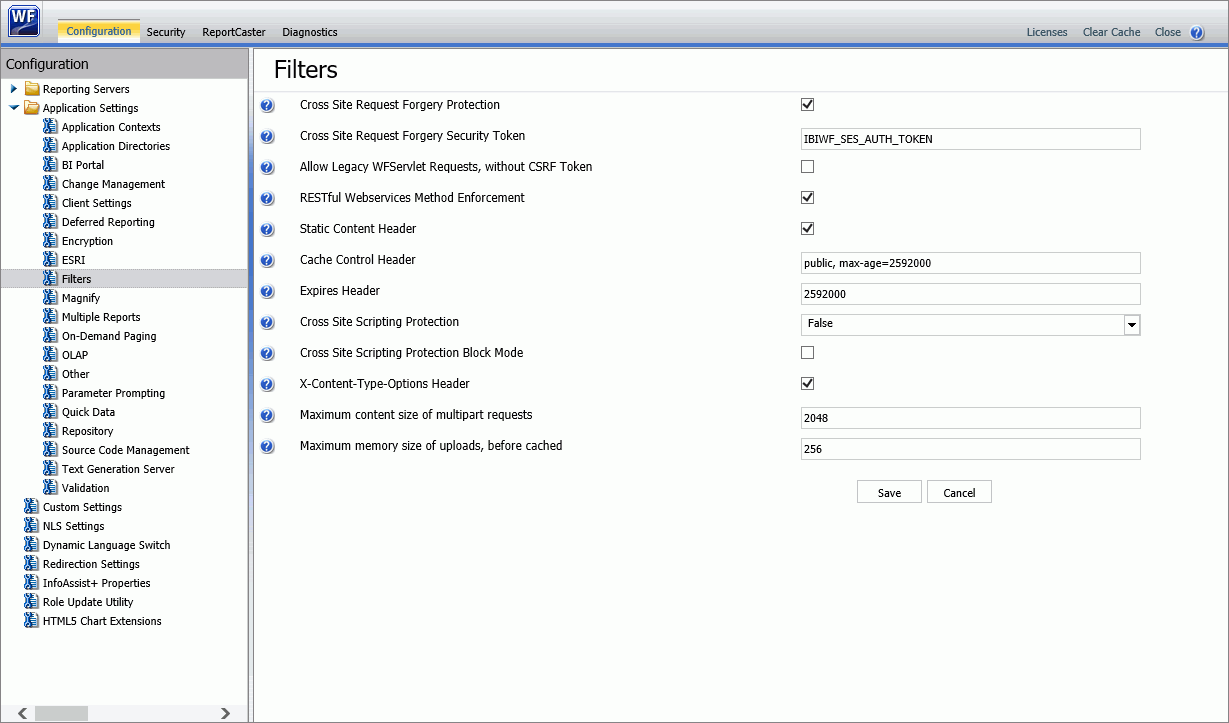The width and height of the screenshot is (1229, 723).
Task: Click help icon for Cross Site Request Forgery Protection
Action: point(267,106)
